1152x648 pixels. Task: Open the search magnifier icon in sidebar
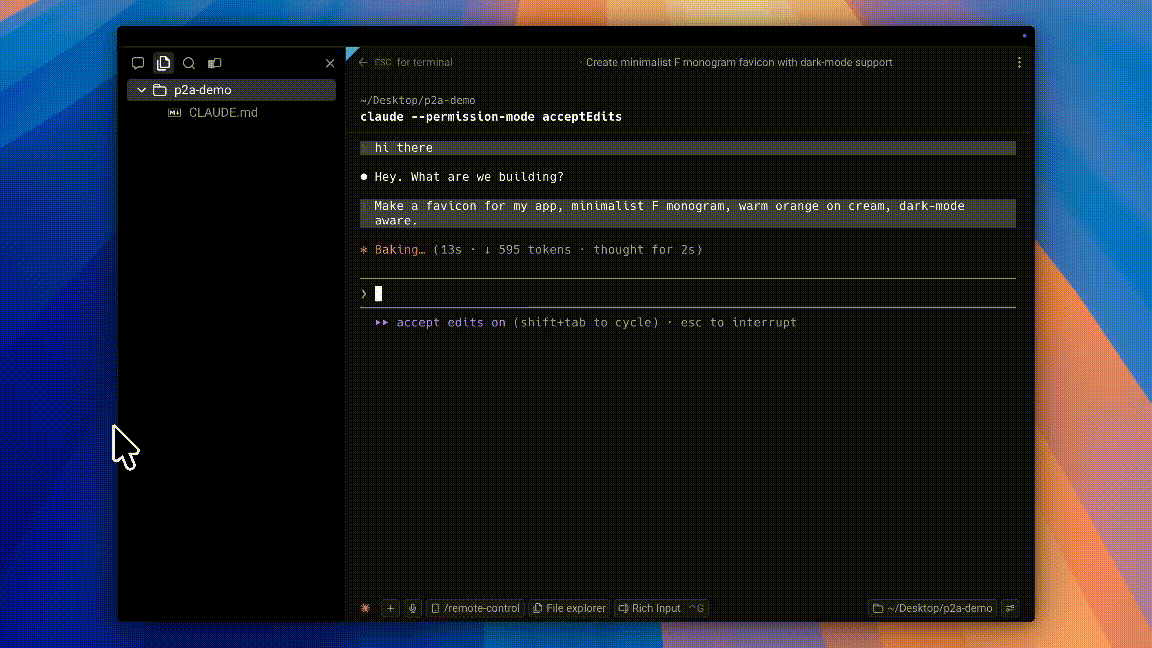tap(189, 63)
